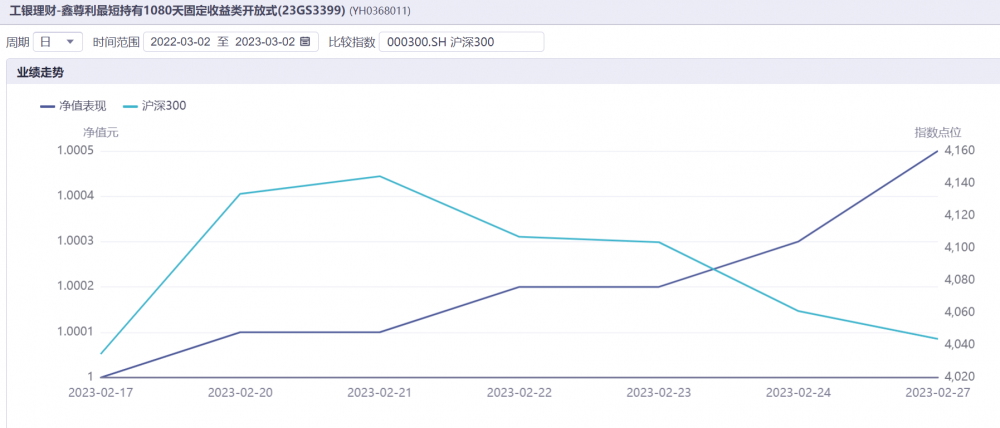Viewport: 1000px width, 428px height.
Task: Click the calendar icon in date range
Action: tap(305, 42)
